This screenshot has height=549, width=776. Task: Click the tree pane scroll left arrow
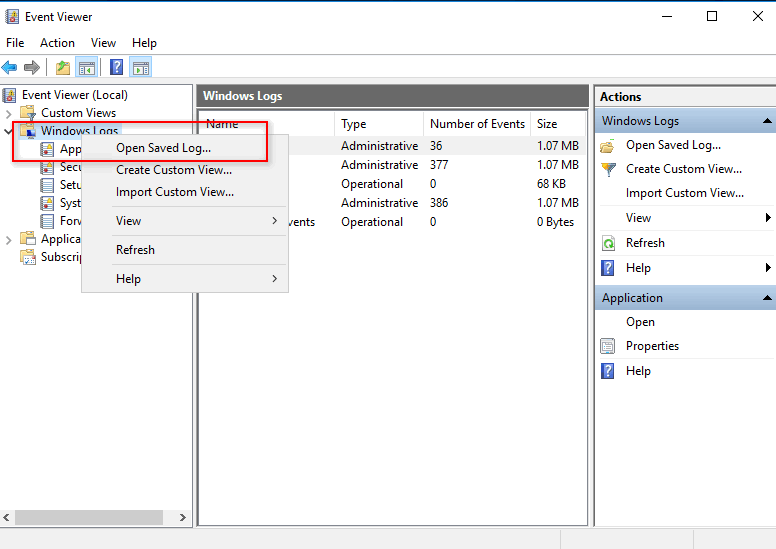tap(6, 517)
